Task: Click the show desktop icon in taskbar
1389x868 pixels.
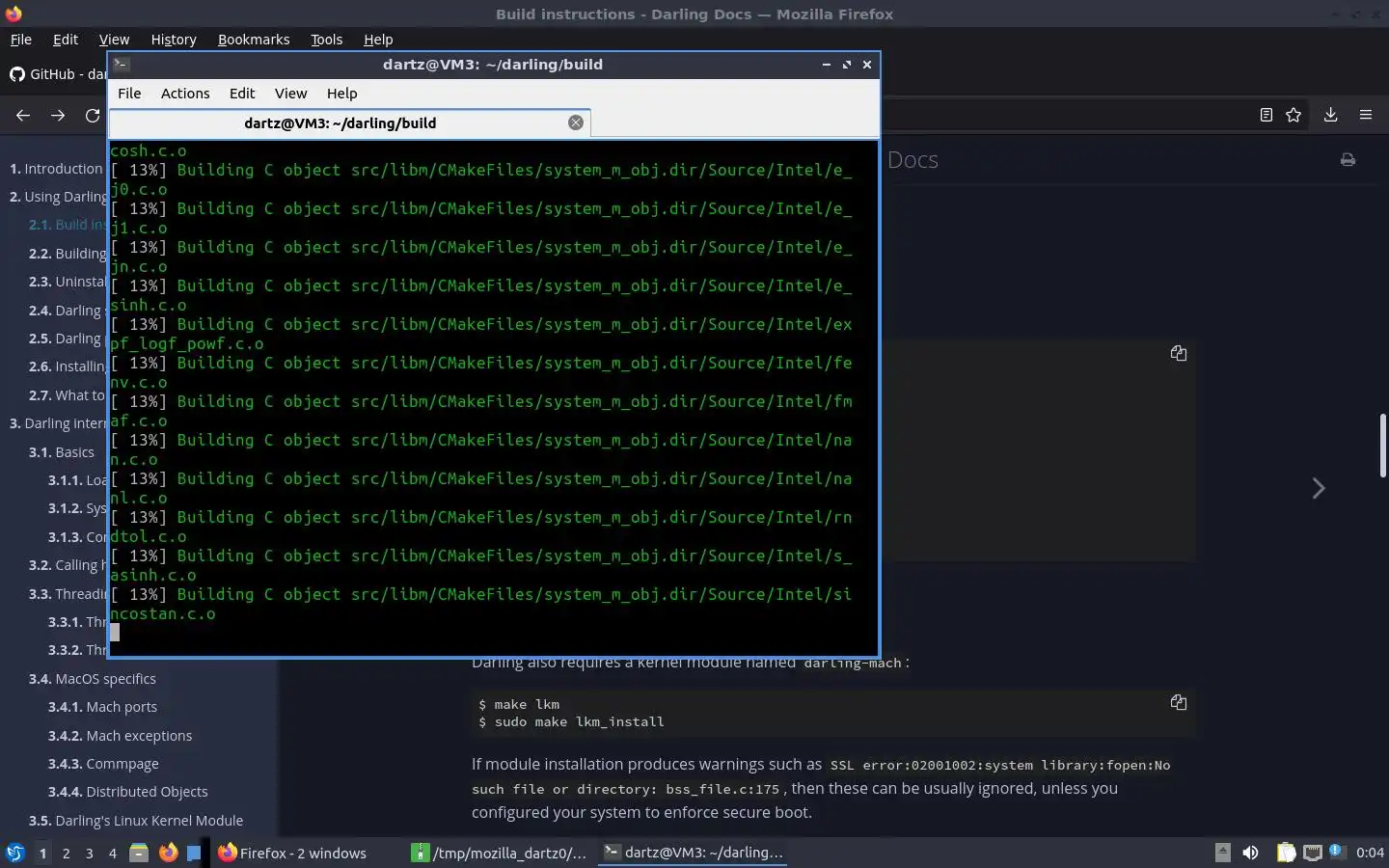Action: point(194,853)
